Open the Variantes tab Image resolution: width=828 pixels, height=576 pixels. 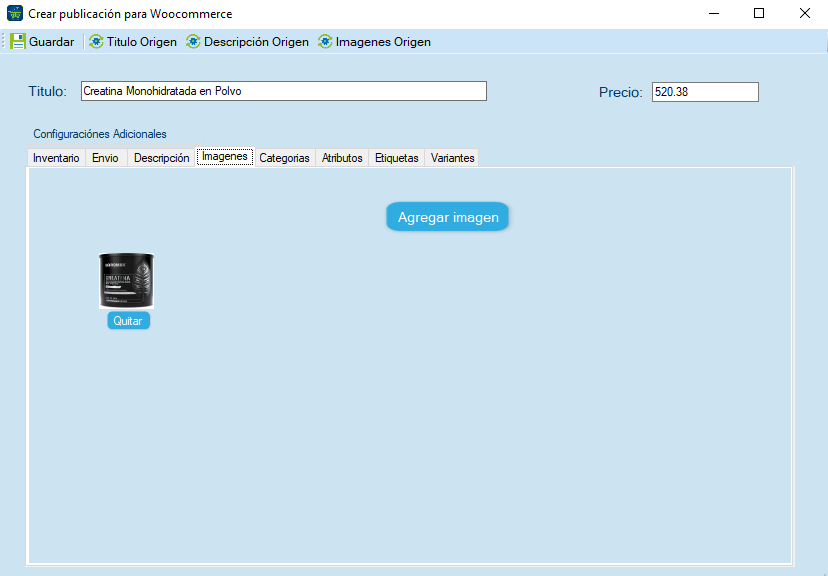coord(453,158)
